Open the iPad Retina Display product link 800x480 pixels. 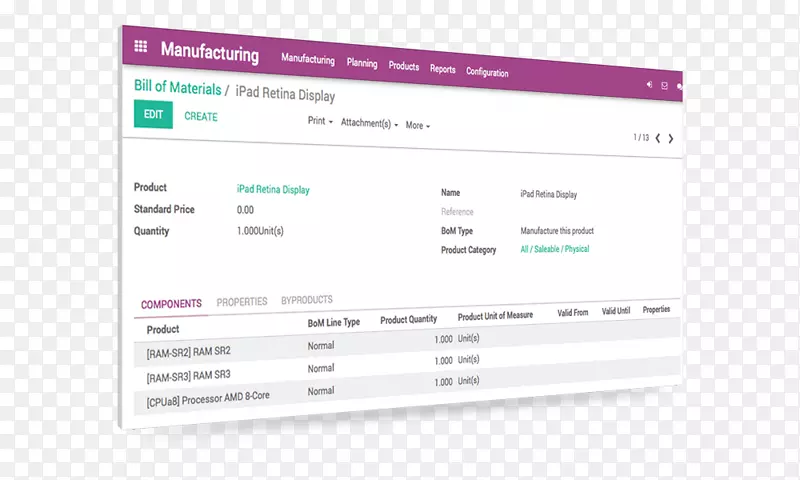click(273, 189)
